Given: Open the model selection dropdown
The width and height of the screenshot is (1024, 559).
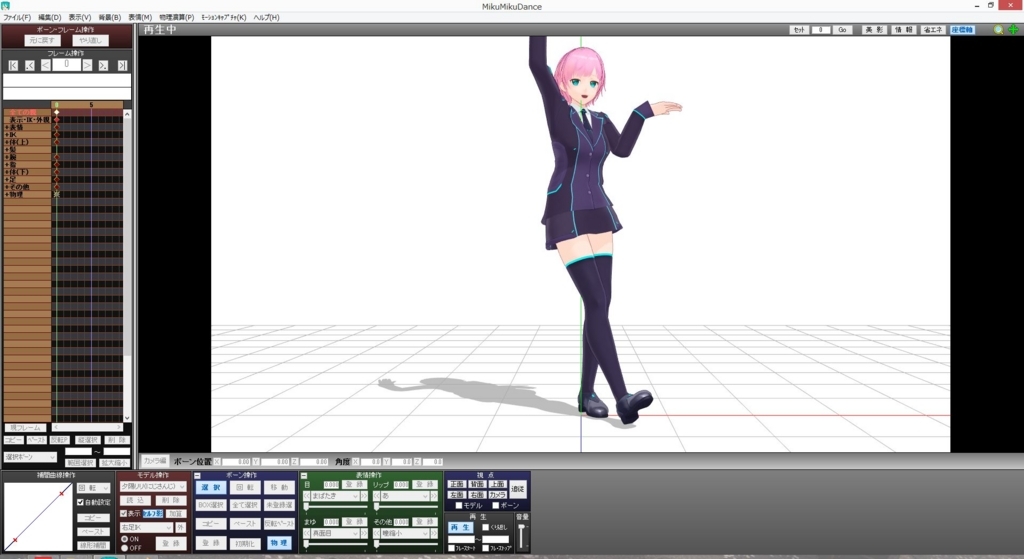Looking at the screenshot, I should (153, 487).
